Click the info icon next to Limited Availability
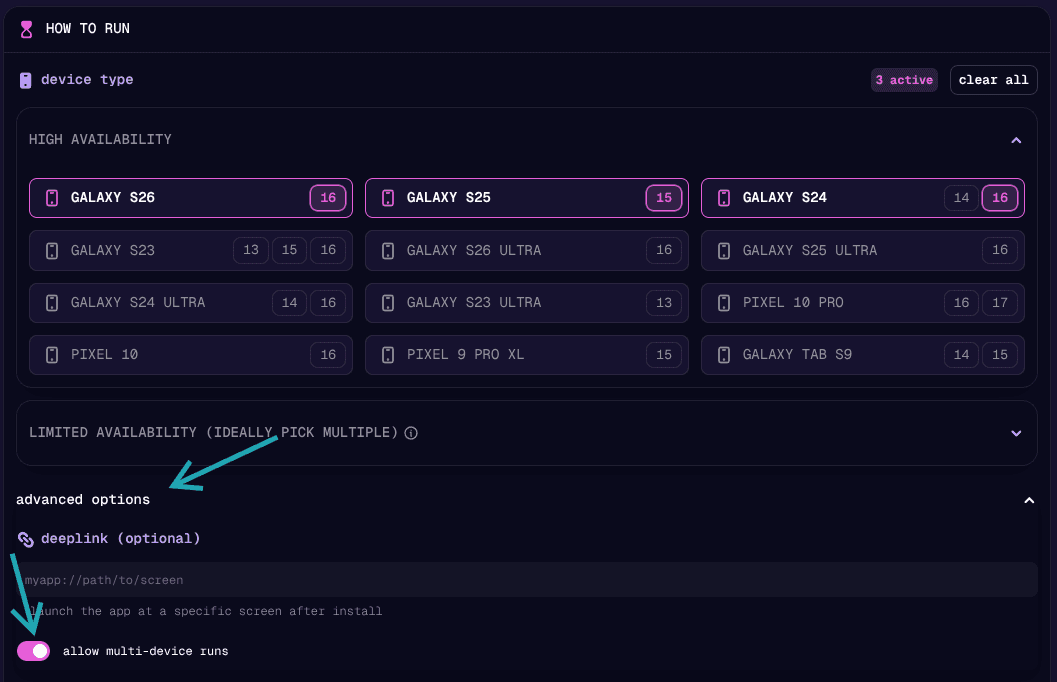The width and height of the screenshot is (1057, 682). click(x=411, y=433)
